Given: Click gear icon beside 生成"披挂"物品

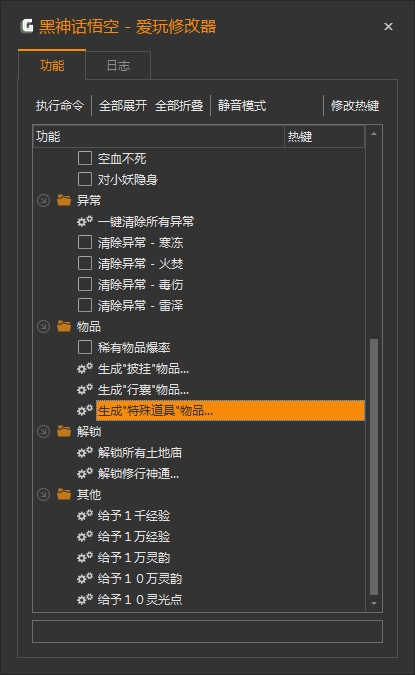Looking at the screenshot, I should tap(85, 368).
